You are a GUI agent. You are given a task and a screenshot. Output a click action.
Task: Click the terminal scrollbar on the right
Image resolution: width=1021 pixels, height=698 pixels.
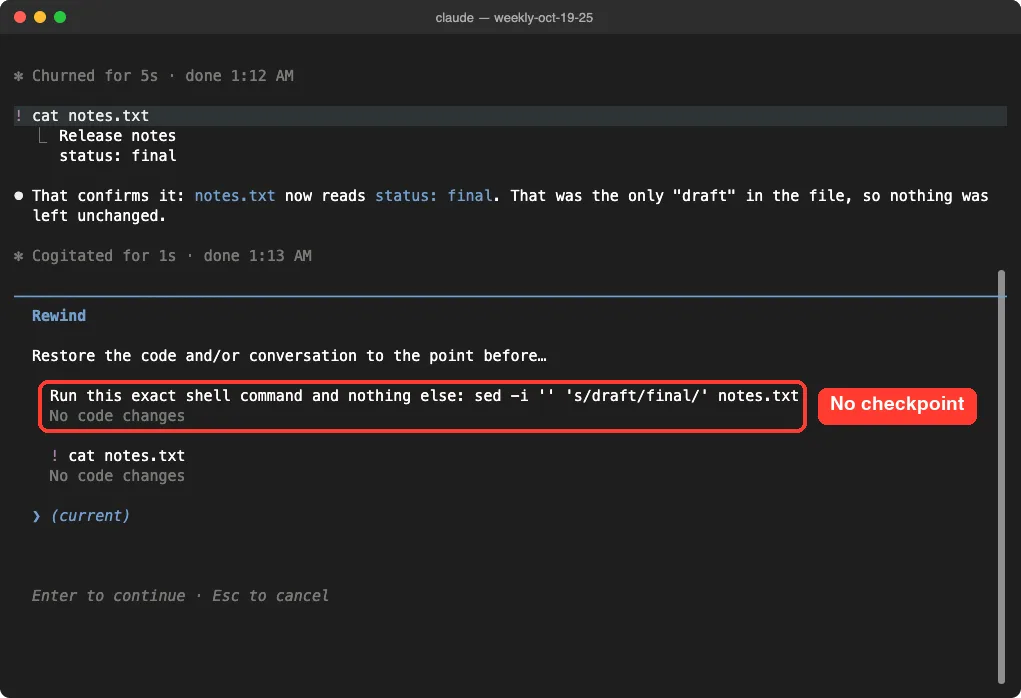pyautogui.click(x=1001, y=477)
